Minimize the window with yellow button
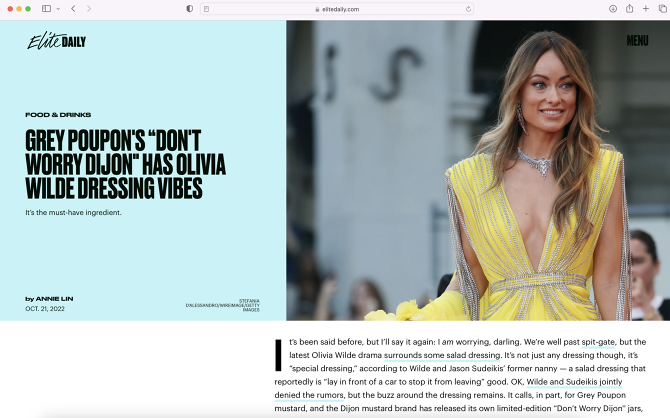670x418 pixels. pyautogui.click(x=19, y=9)
